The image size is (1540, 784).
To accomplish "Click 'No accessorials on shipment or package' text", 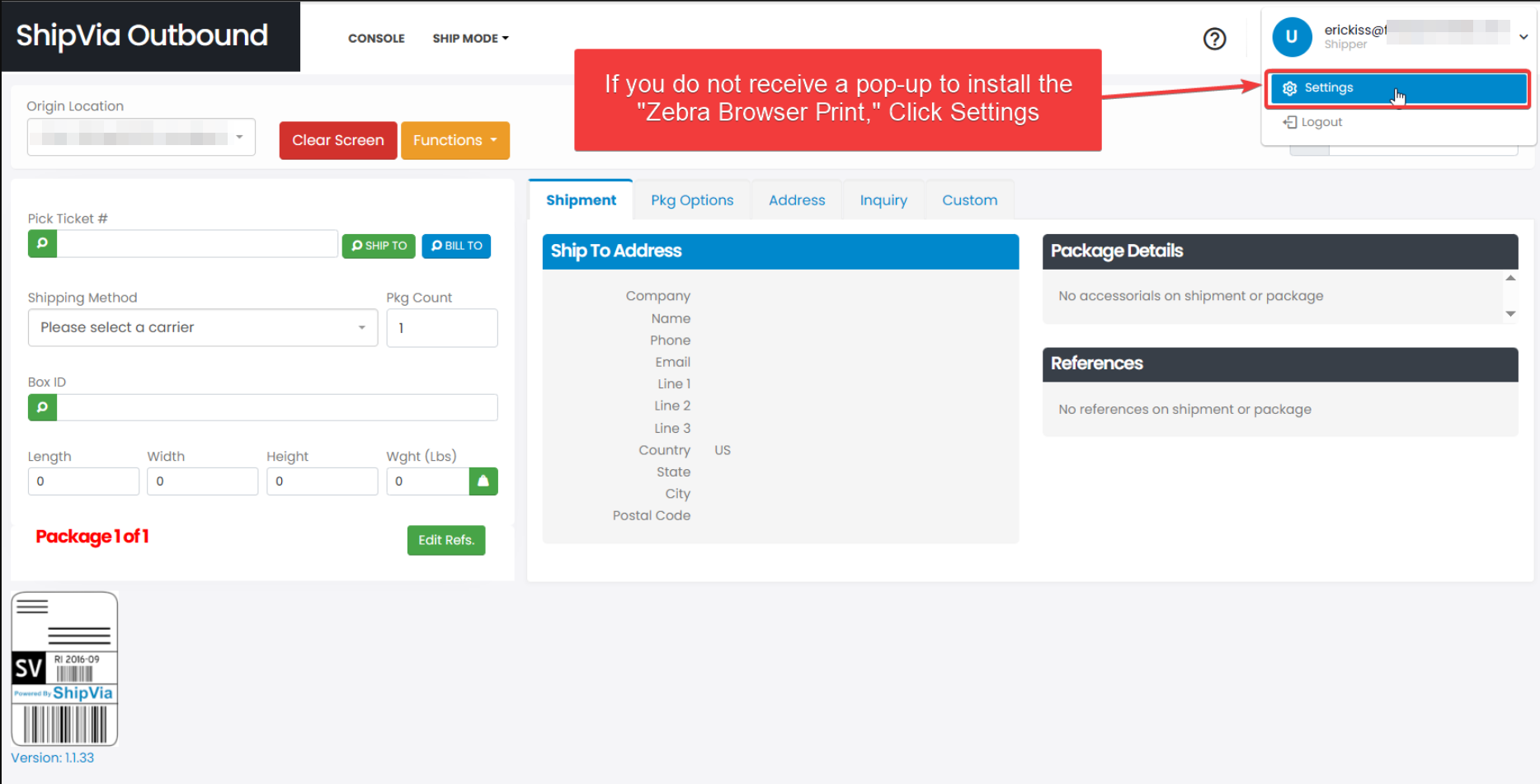I will (1191, 296).
